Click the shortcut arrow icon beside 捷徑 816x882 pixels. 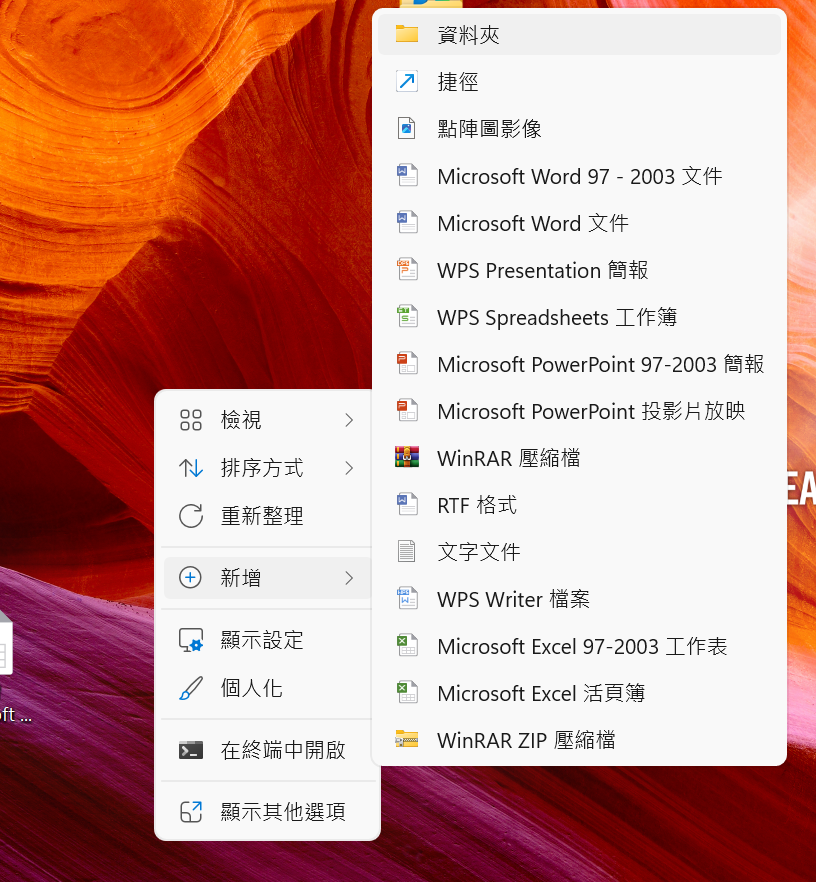coord(407,82)
